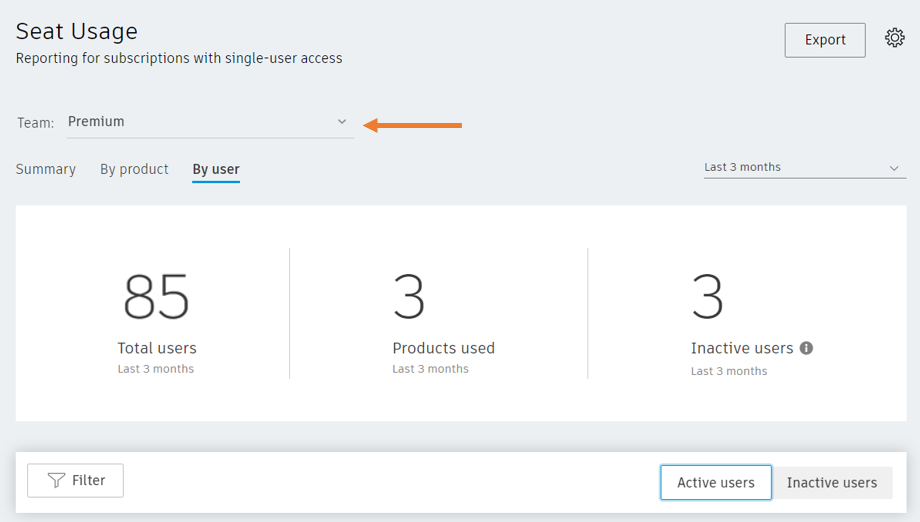Click the Inactive users stat label
Screen dimensions: 920x522
[x=742, y=348]
